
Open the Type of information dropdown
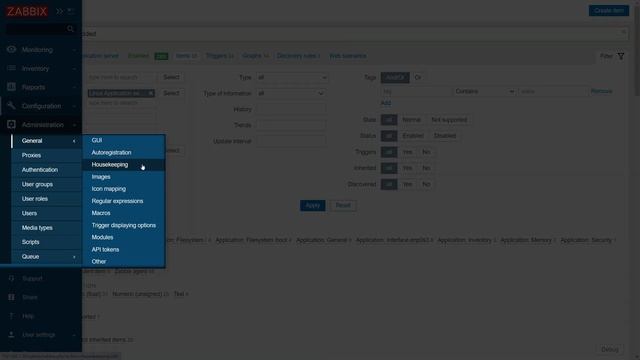[291, 93]
